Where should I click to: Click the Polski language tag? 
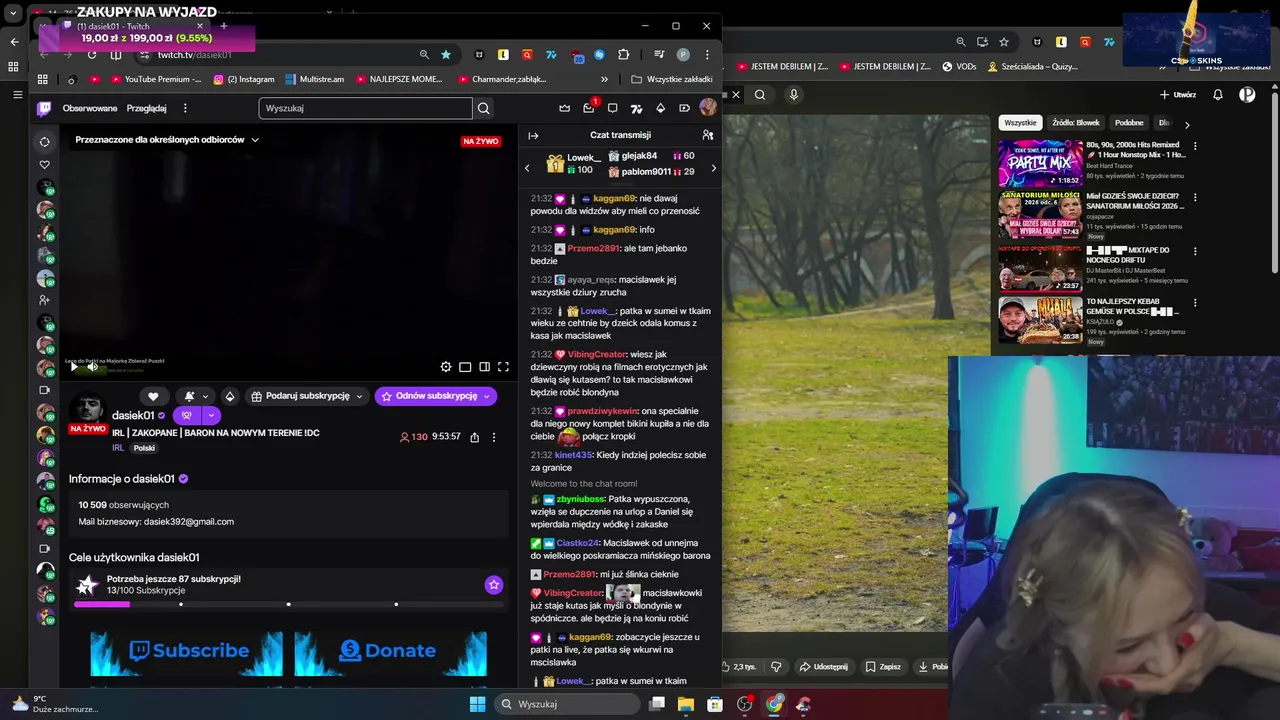pos(144,448)
